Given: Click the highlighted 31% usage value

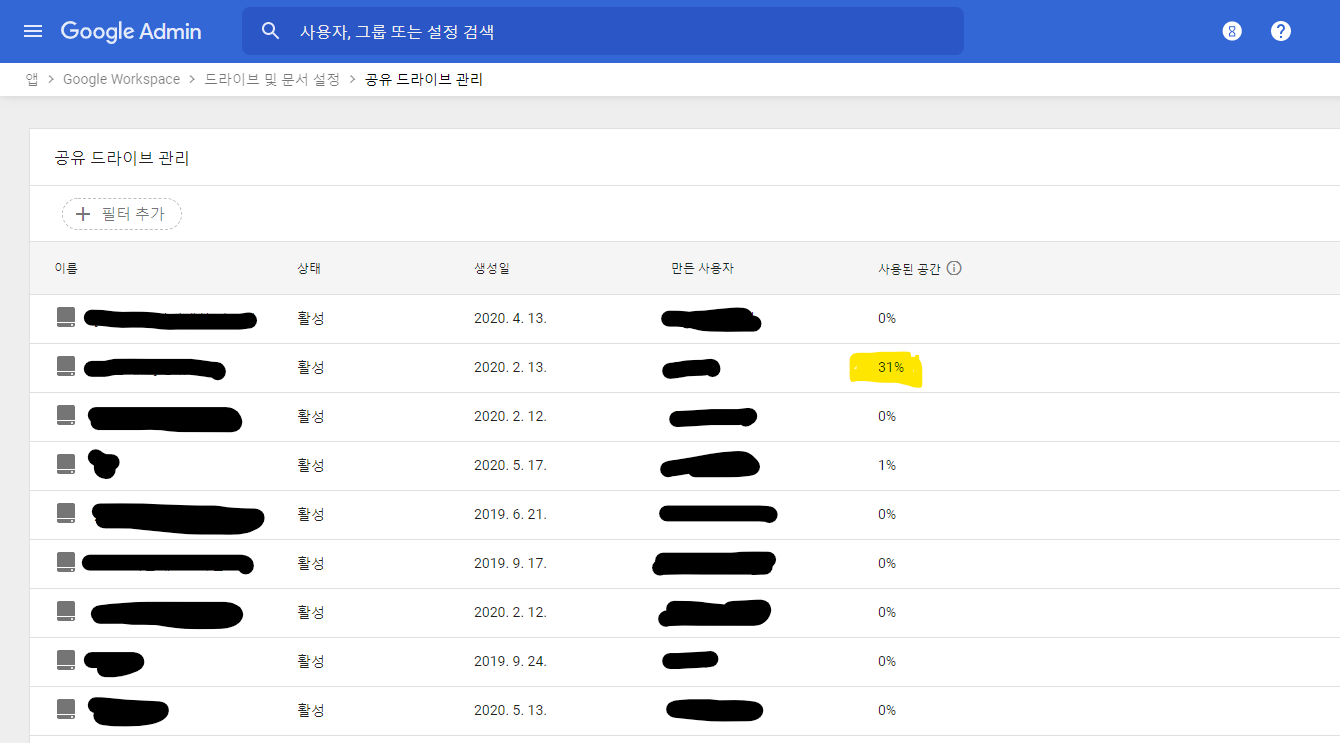Looking at the screenshot, I should pos(891,367).
